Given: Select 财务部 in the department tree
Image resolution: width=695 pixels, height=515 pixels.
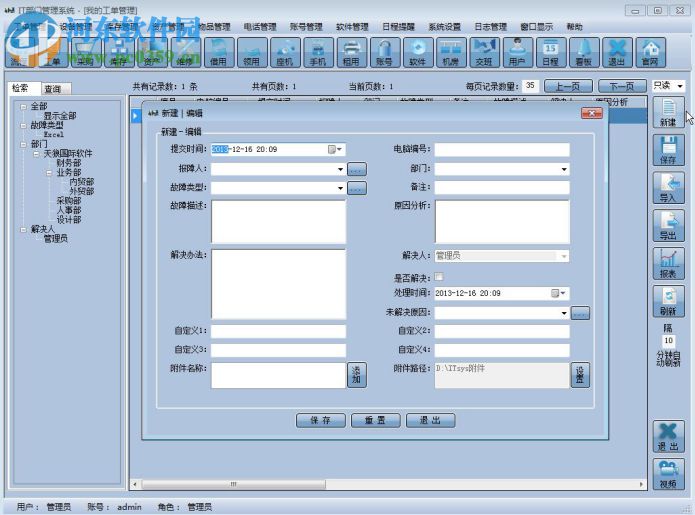Looking at the screenshot, I should click(x=69, y=163).
